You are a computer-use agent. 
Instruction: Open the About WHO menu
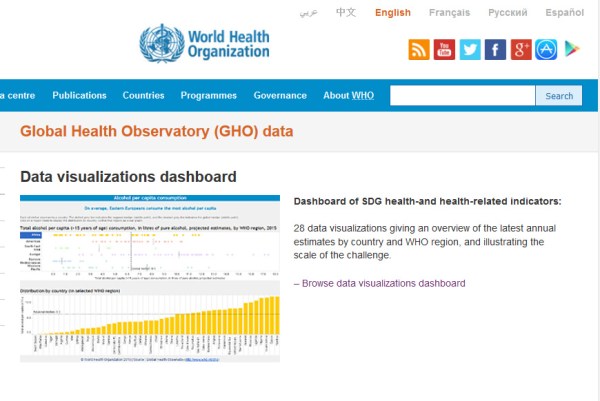[x=348, y=96]
